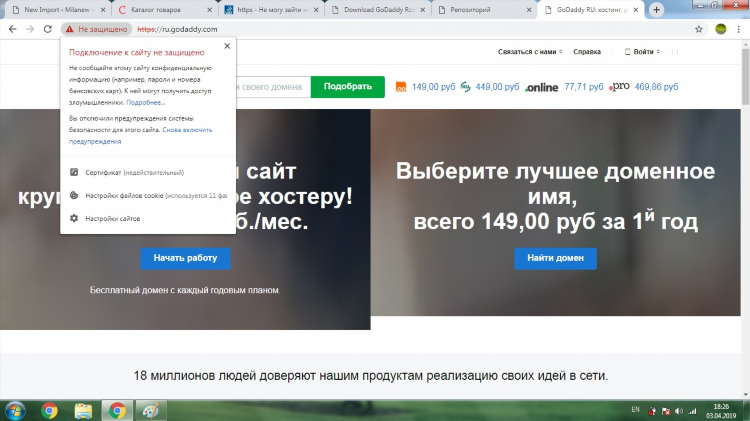The height and width of the screenshot is (421, 750).
Task: Open the Chrome three-dot menu
Action: (x=739, y=29)
